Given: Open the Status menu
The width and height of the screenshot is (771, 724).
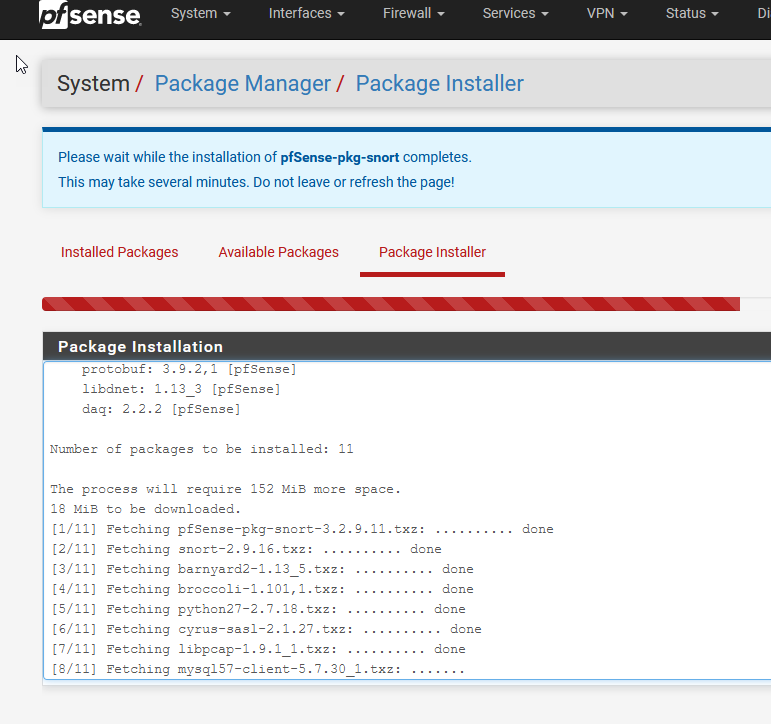Looking at the screenshot, I should coord(692,13).
